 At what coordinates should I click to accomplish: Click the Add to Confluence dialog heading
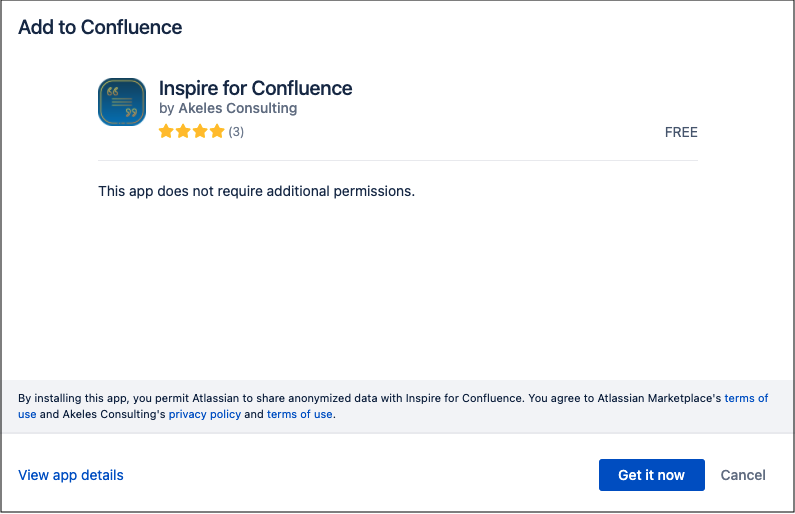pos(100,27)
